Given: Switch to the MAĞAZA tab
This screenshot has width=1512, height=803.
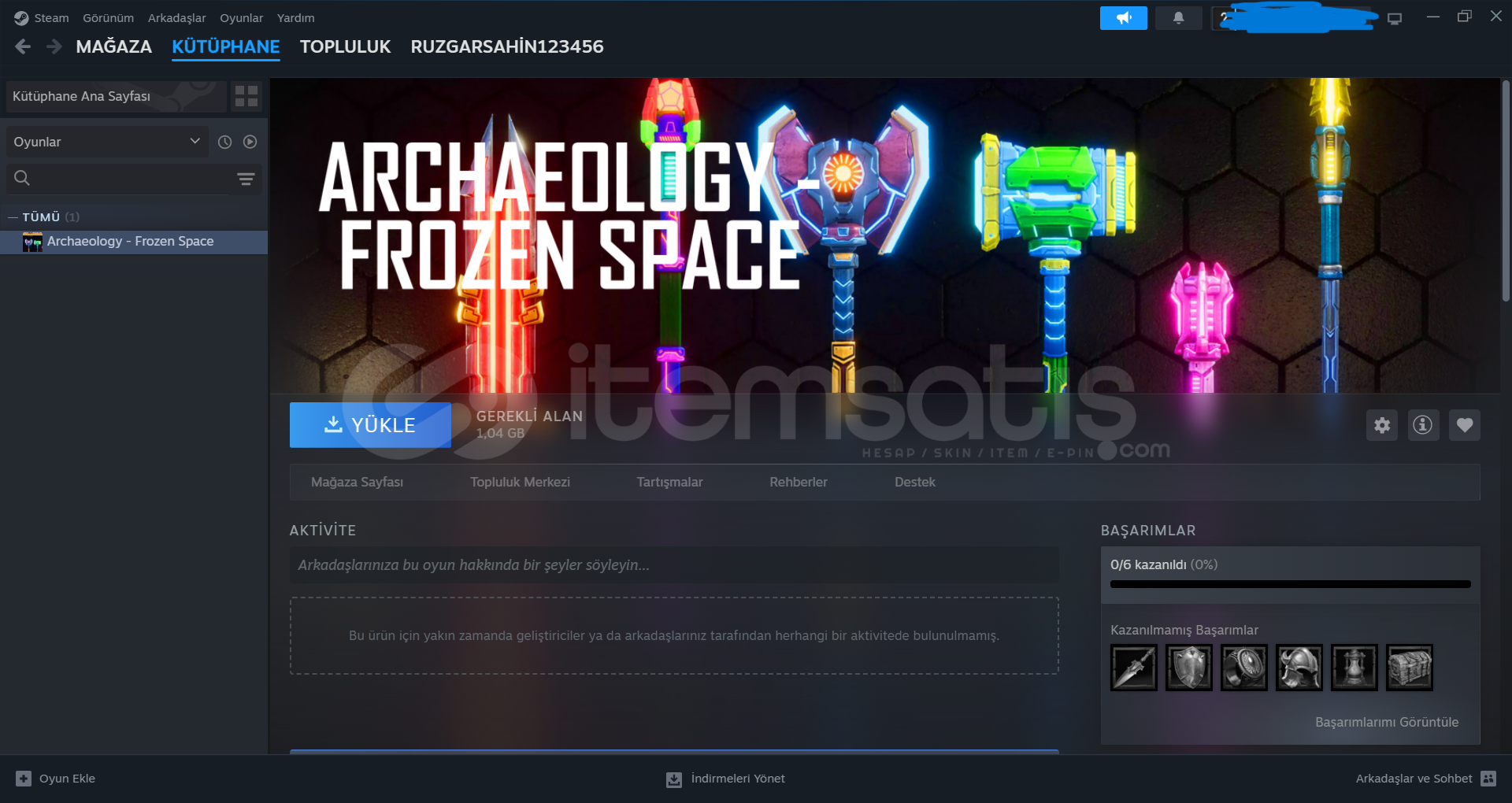Looking at the screenshot, I should 114,46.
